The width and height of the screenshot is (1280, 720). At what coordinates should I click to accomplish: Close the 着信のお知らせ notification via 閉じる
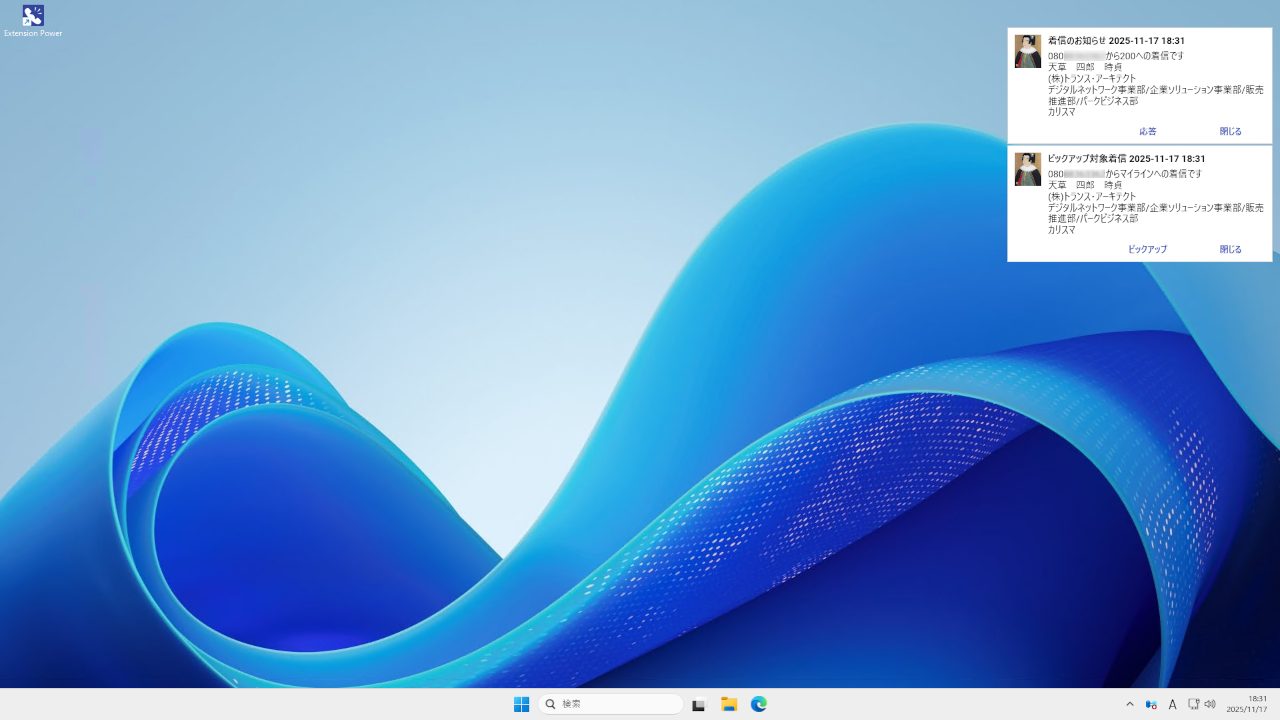tap(1230, 131)
